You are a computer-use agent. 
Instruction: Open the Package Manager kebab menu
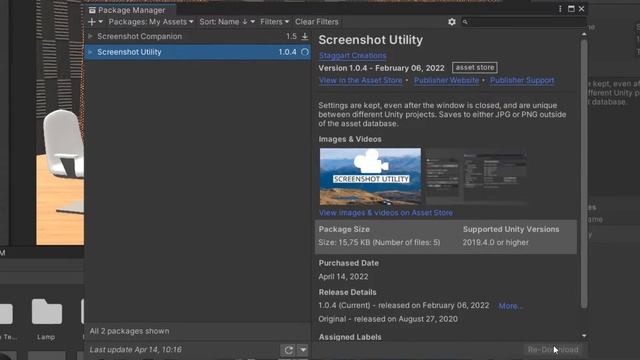[x=560, y=9]
